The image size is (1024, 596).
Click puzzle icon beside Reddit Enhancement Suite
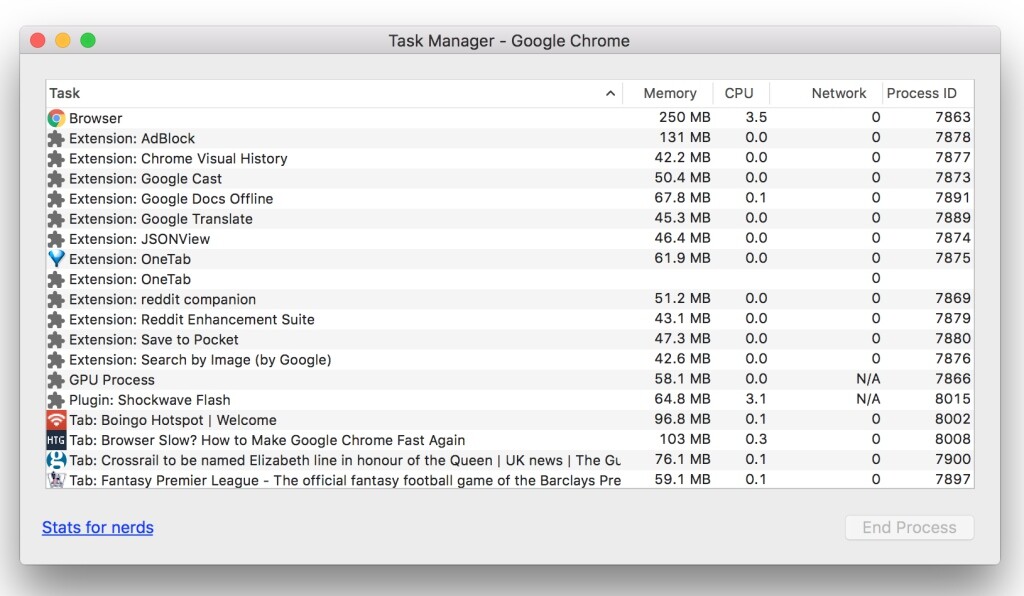[x=56, y=319]
